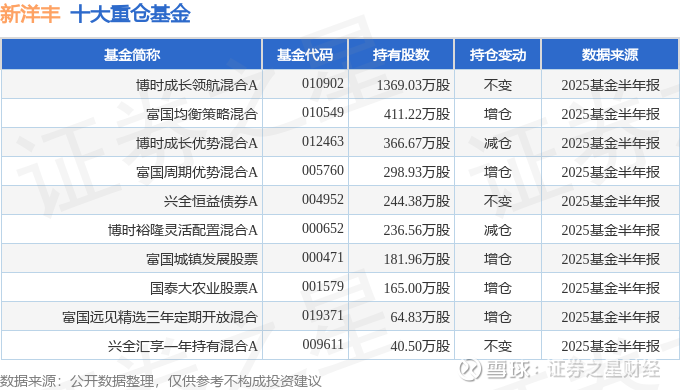The image size is (680, 390).
Task: Click the Xueqiu snowball logo icon
Action: pyautogui.click(x=471, y=370)
